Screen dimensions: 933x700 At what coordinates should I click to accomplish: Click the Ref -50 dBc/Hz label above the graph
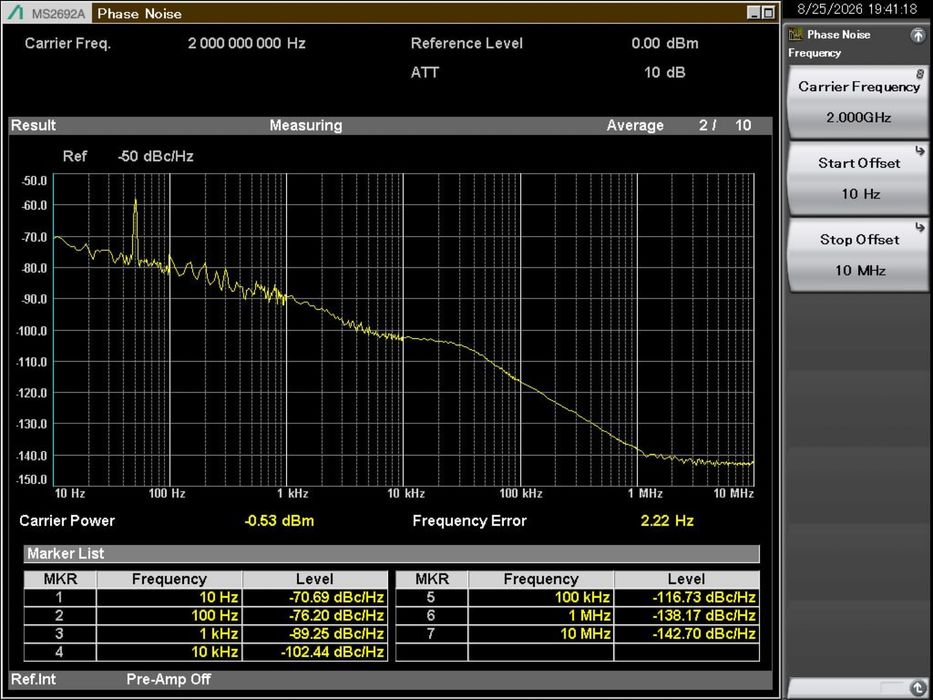pos(128,157)
